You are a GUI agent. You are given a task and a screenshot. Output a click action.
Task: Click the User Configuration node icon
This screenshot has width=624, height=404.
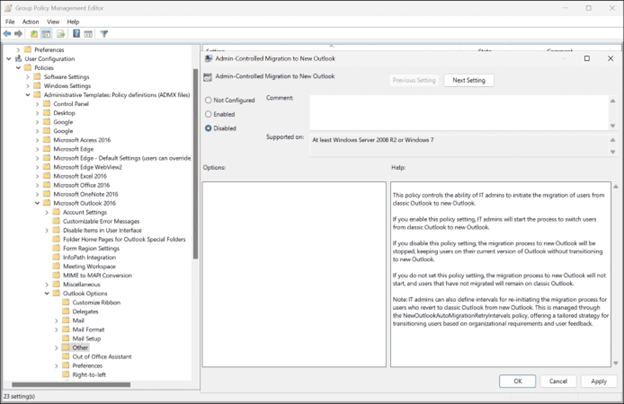pyautogui.click(x=18, y=59)
